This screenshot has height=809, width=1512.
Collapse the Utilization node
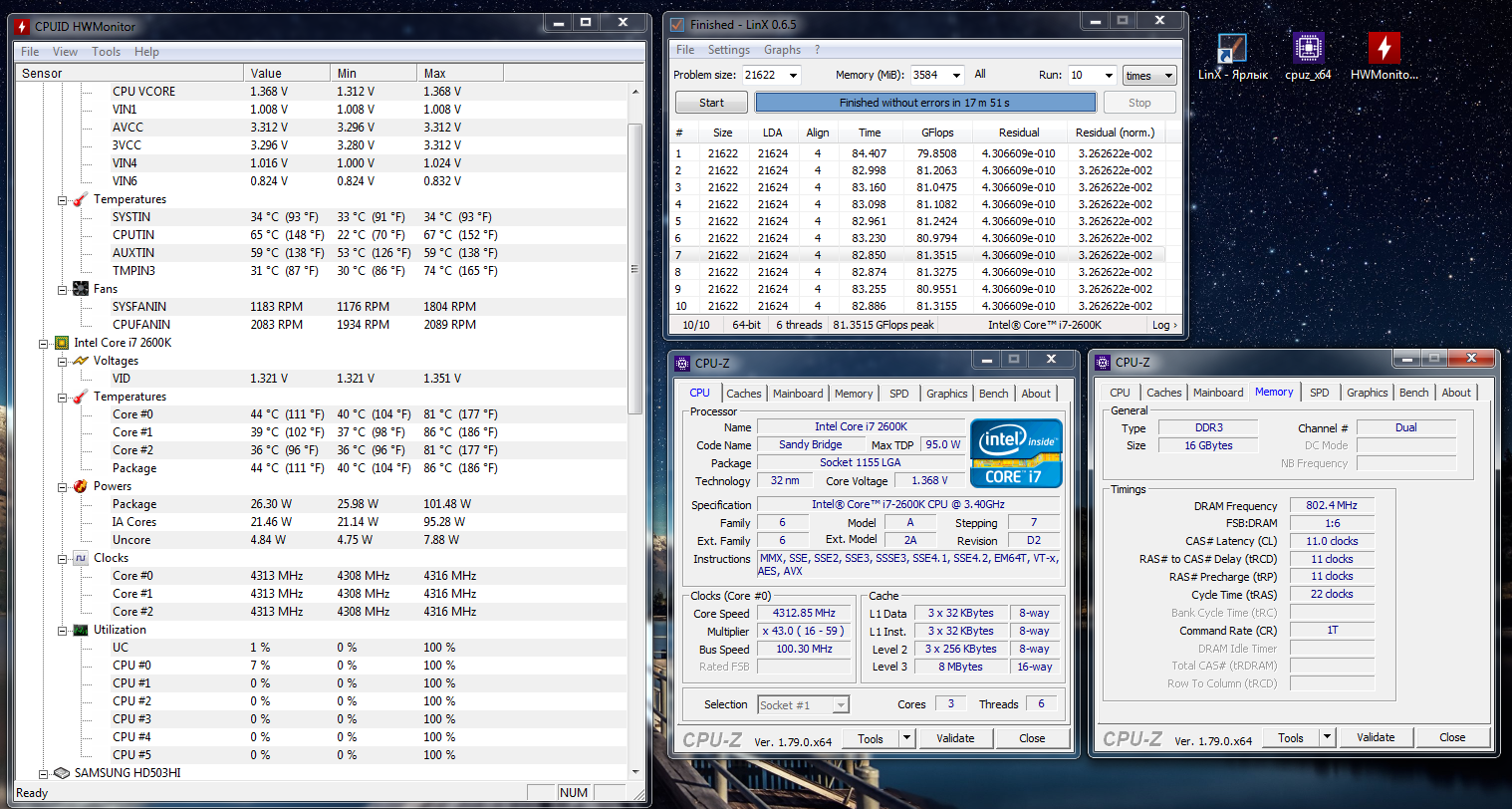(x=62, y=631)
